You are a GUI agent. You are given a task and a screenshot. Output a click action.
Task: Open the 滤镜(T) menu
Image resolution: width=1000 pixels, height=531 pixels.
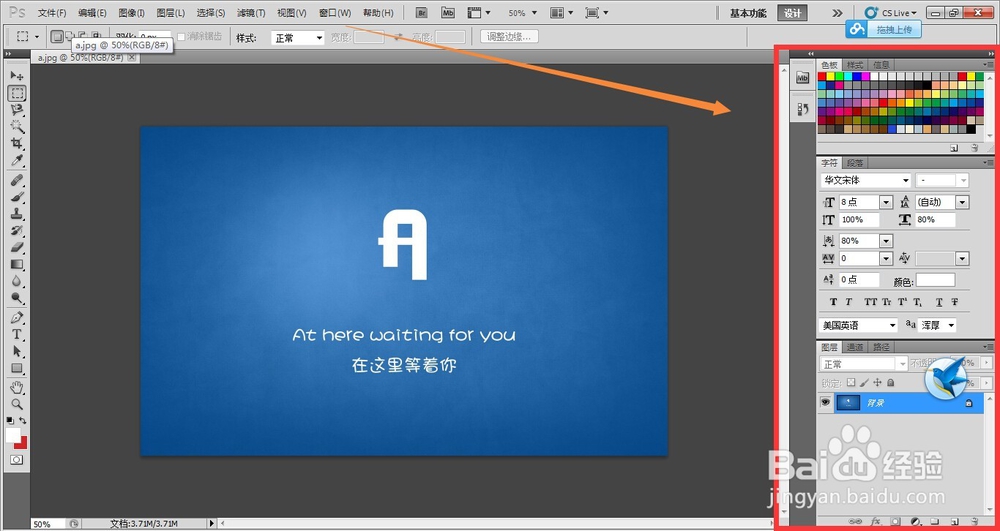(x=251, y=13)
